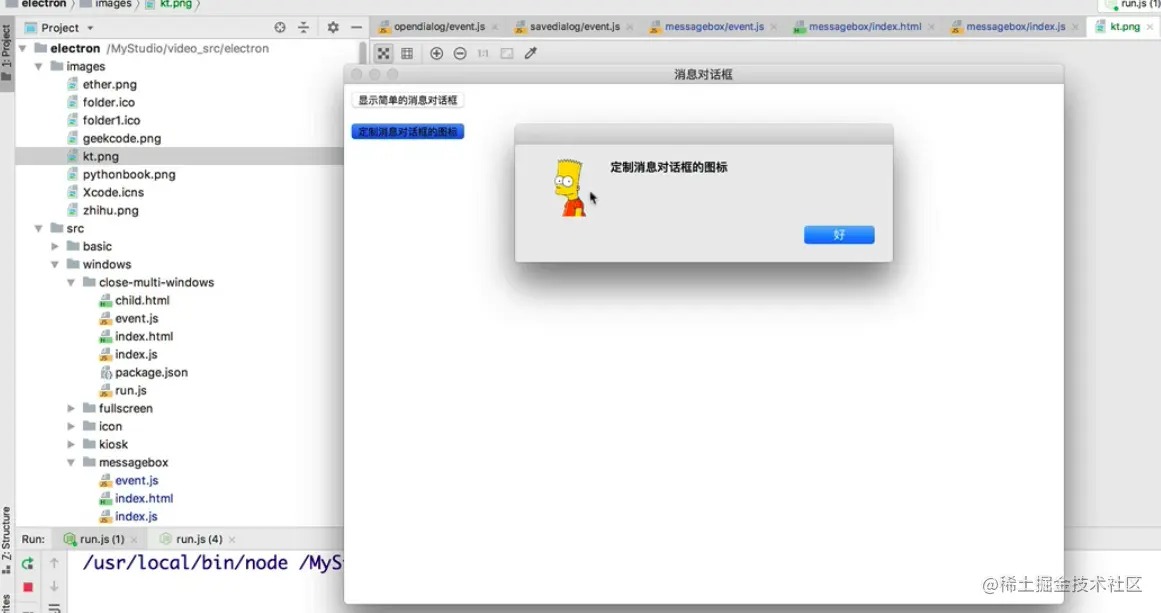Click the zoom in icon
This screenshot has width=1161, height=613.
point(437,53)
